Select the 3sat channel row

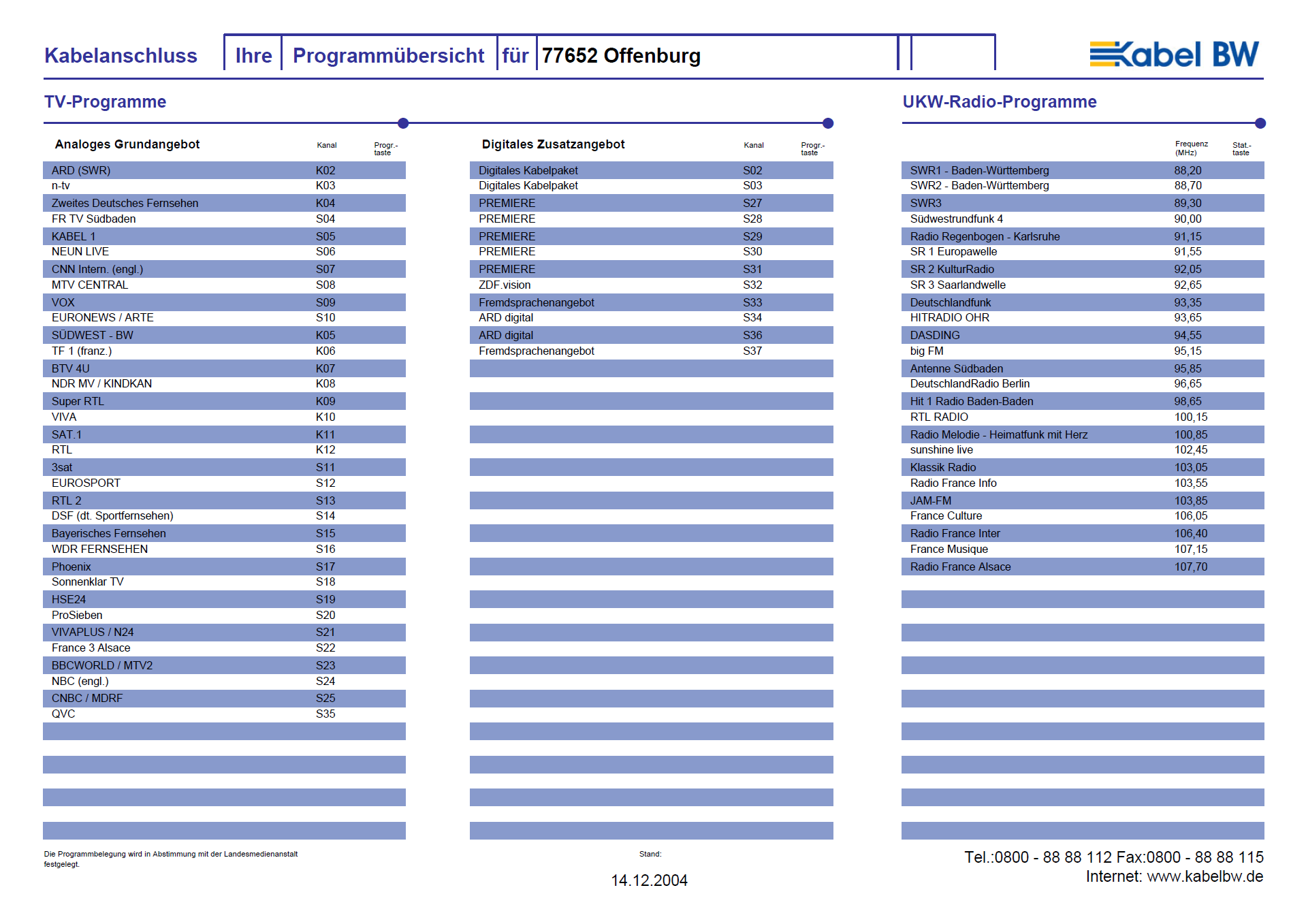point(224,467)
